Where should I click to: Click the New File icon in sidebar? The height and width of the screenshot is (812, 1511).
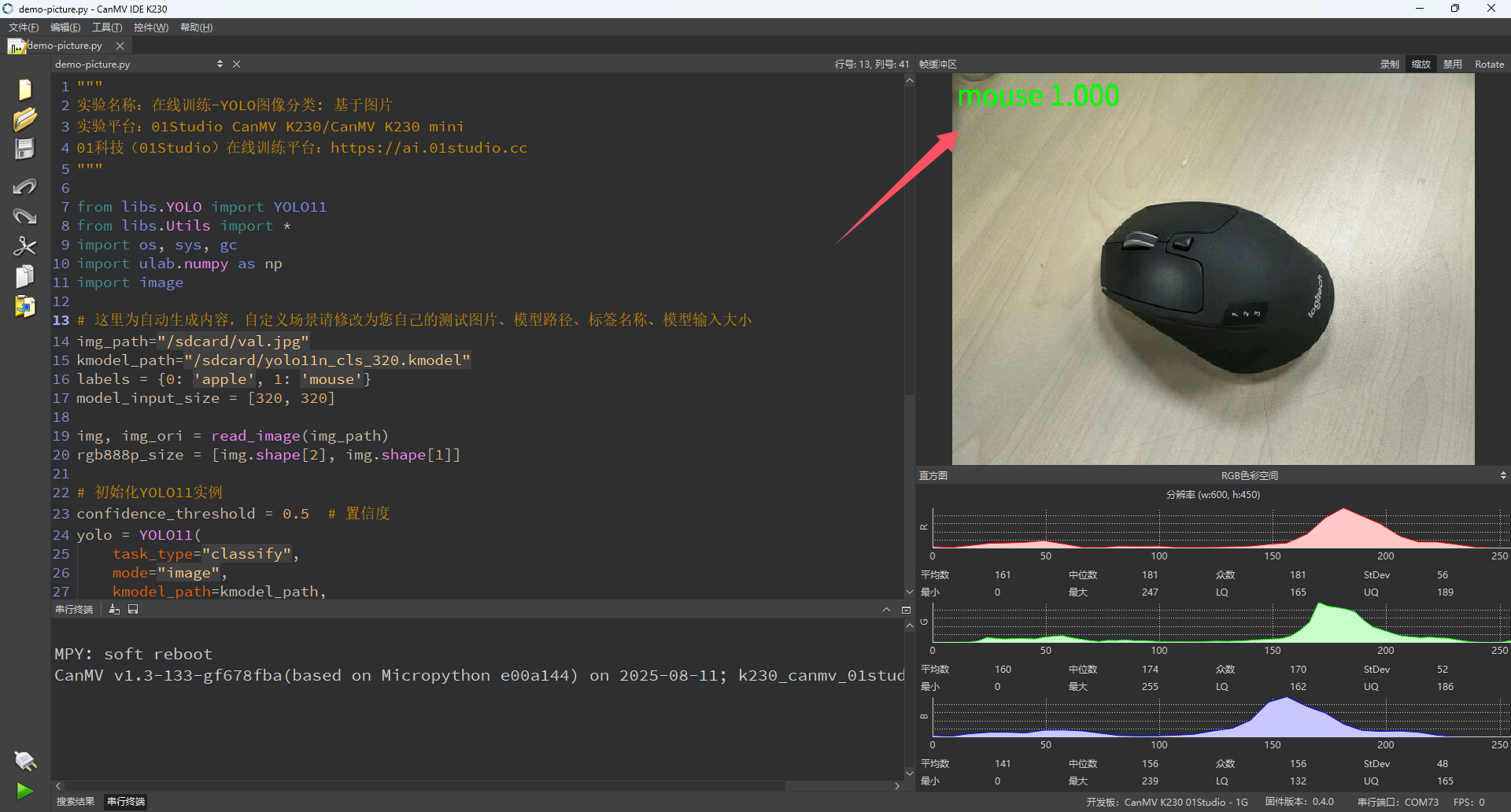pos(24,90)
